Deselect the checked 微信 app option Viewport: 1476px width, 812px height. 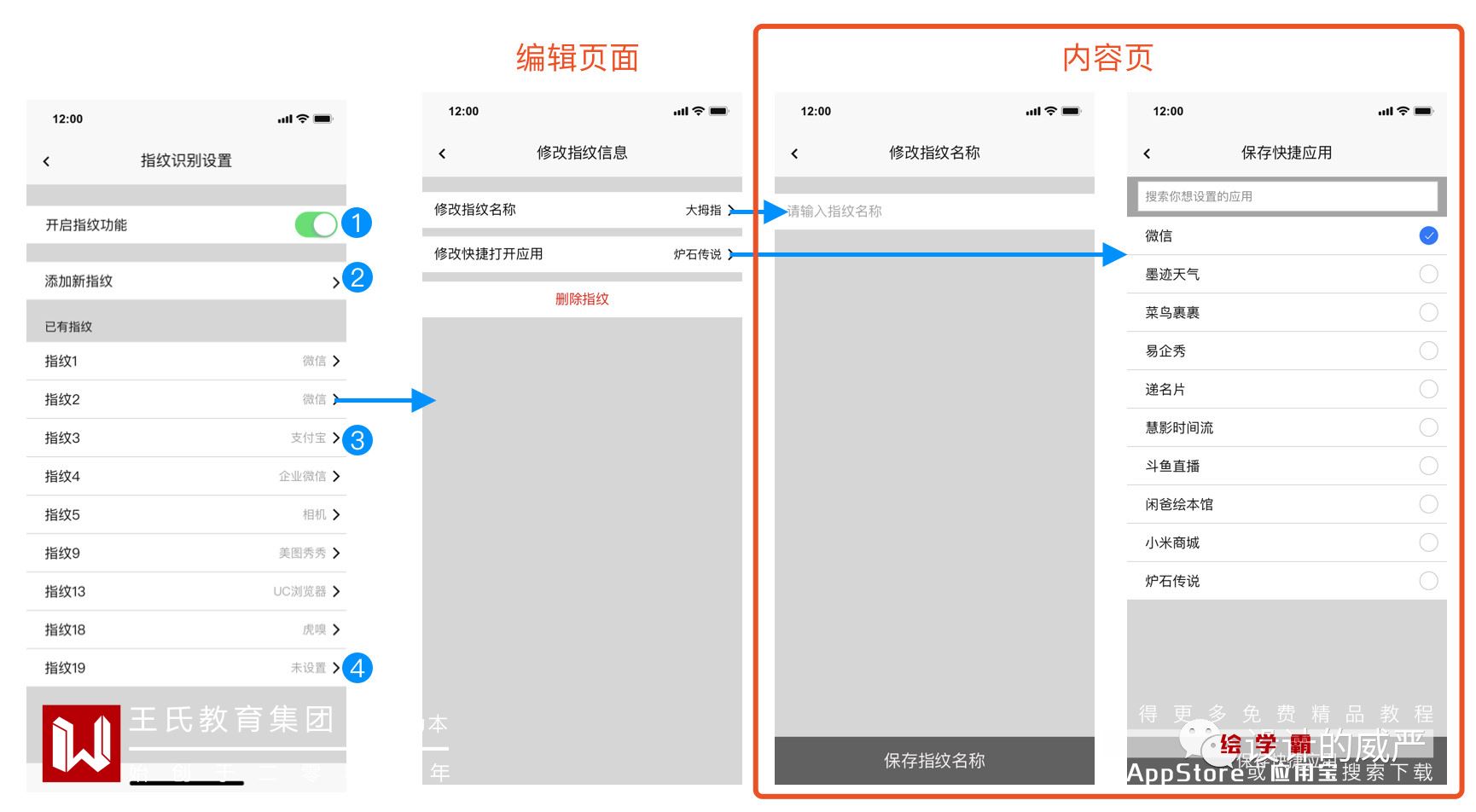pyautogui.click(x=1428, y=235)
